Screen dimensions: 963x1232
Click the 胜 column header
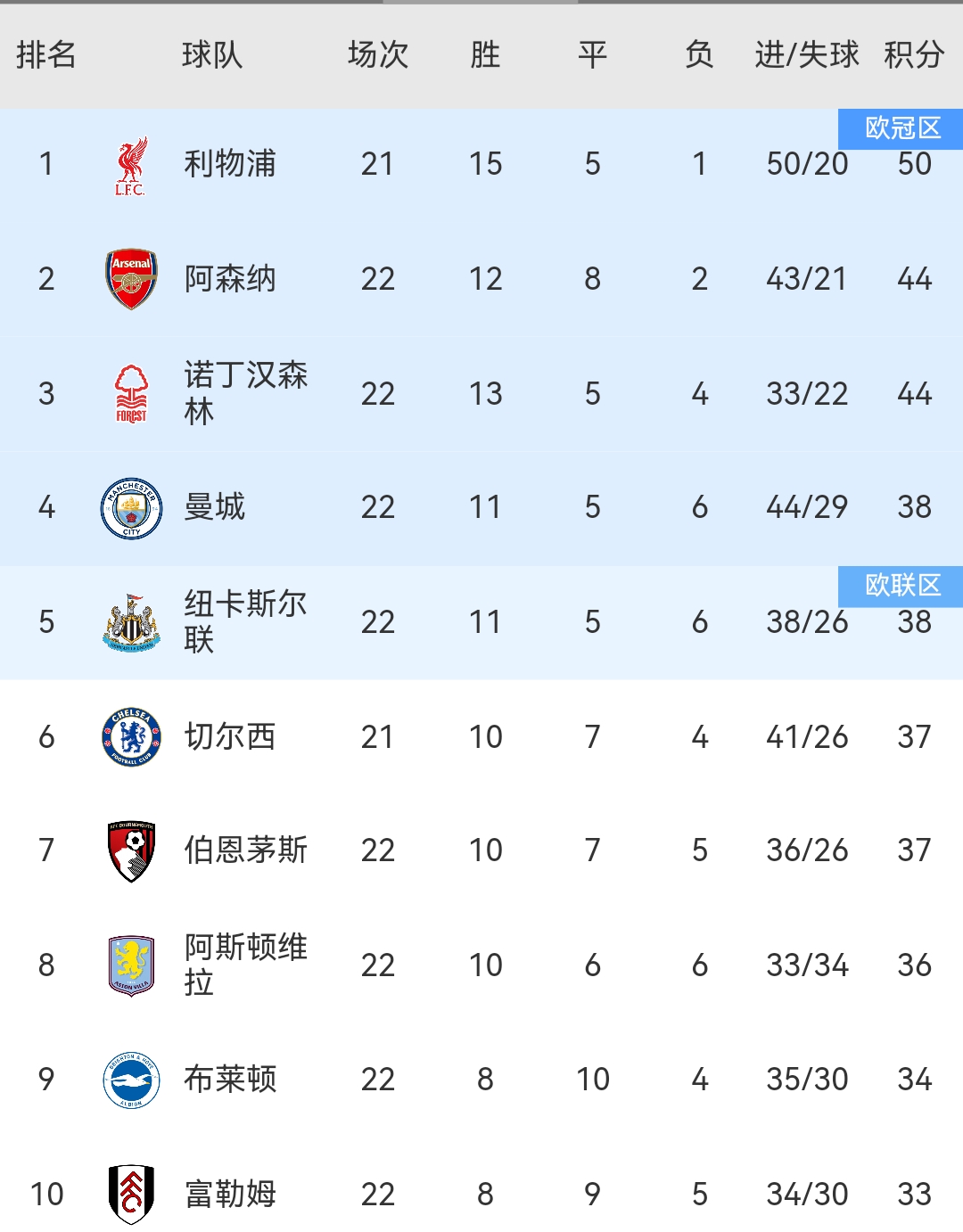485,55
